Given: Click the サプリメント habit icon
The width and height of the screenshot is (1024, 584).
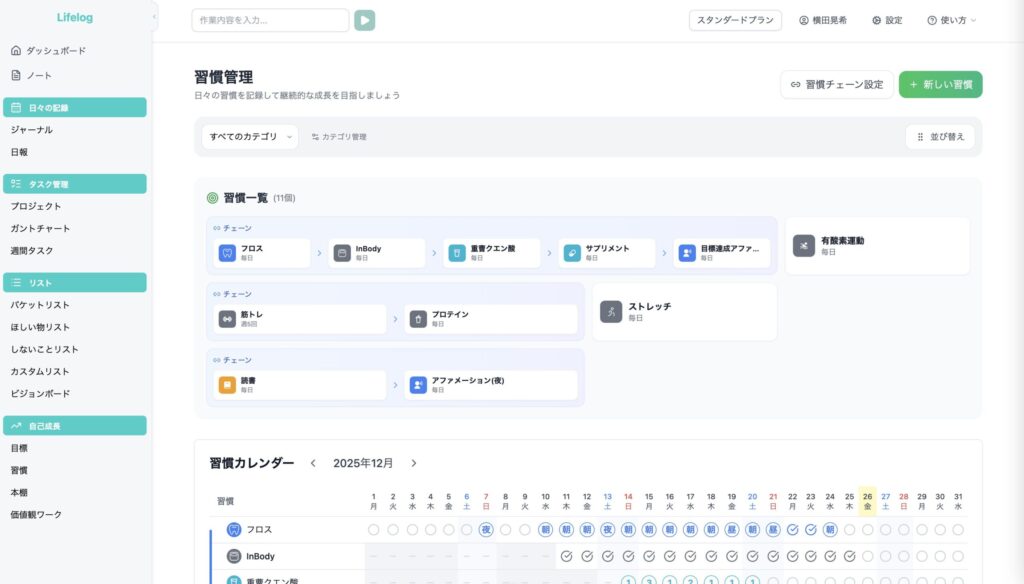Looking at the screenshot, I should 574,252.
